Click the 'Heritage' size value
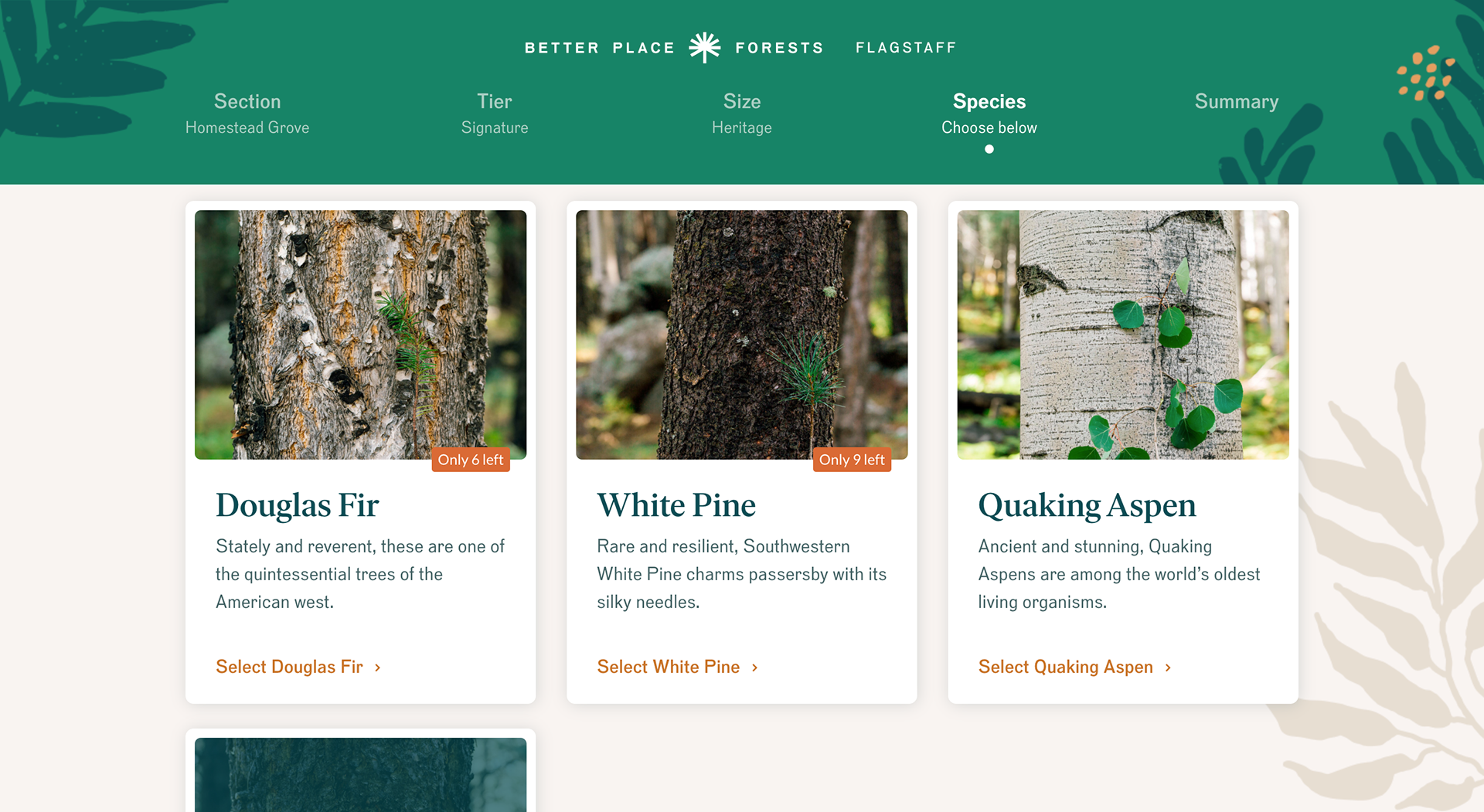Viewport: 1484px width, 812px height. point(742,127)
